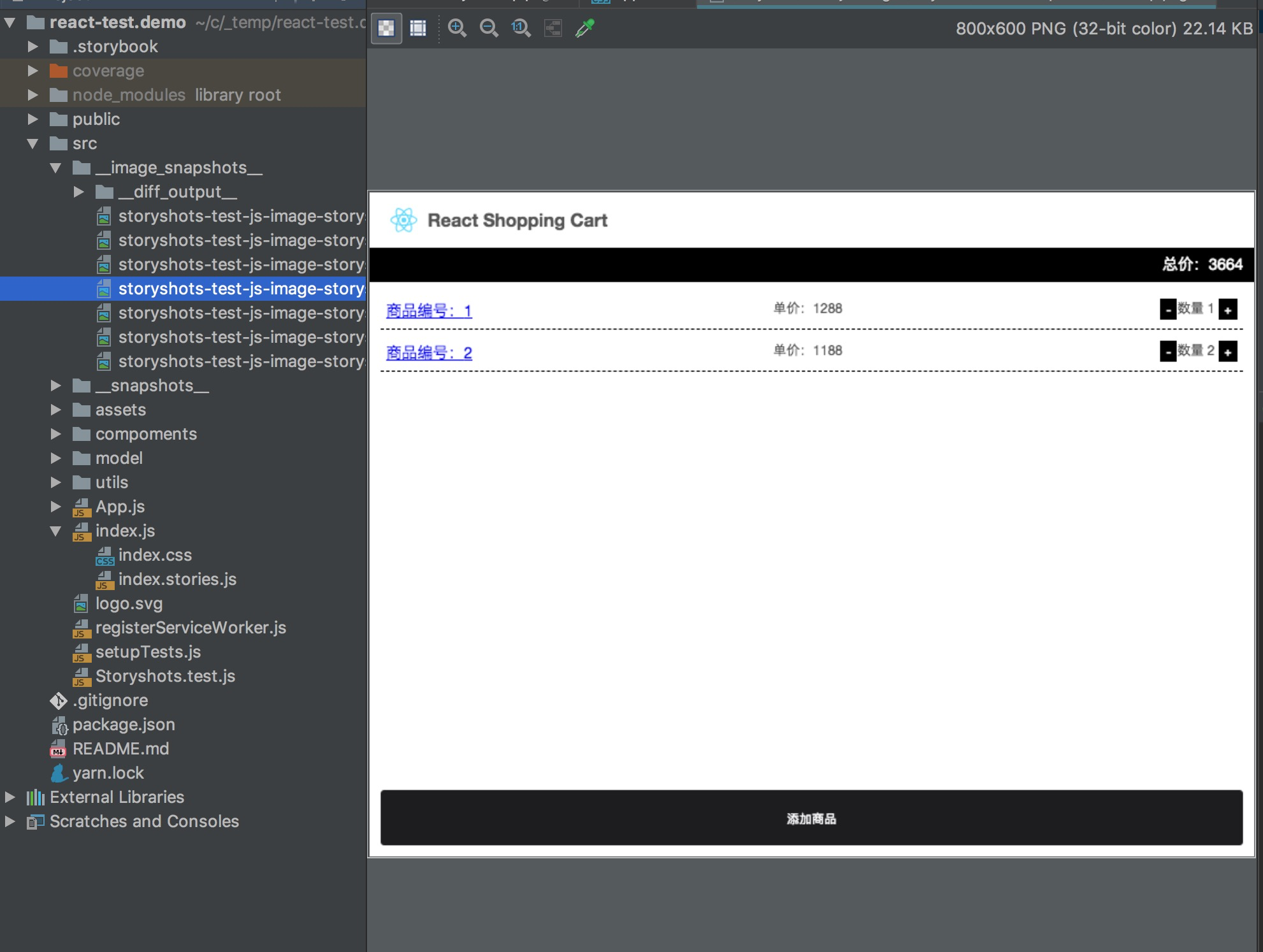
Task: Open package.json file
Action: tap(124, 725)
